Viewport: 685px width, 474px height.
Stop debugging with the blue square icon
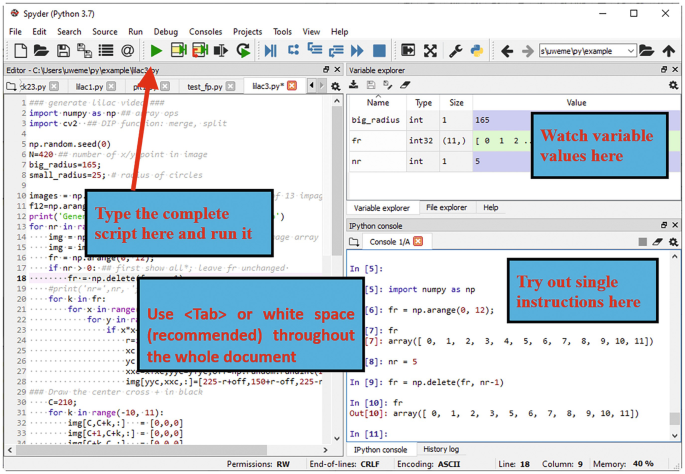point(379,50)
